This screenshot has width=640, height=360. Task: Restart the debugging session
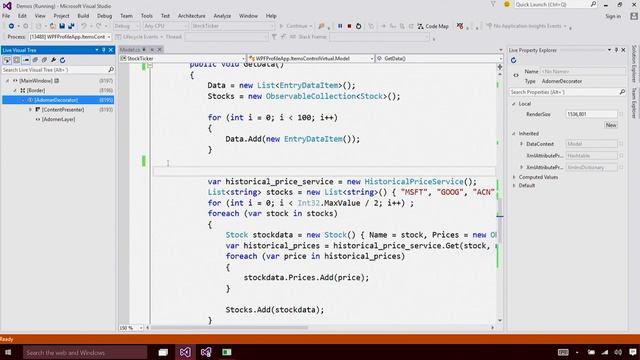click(358, 26)
